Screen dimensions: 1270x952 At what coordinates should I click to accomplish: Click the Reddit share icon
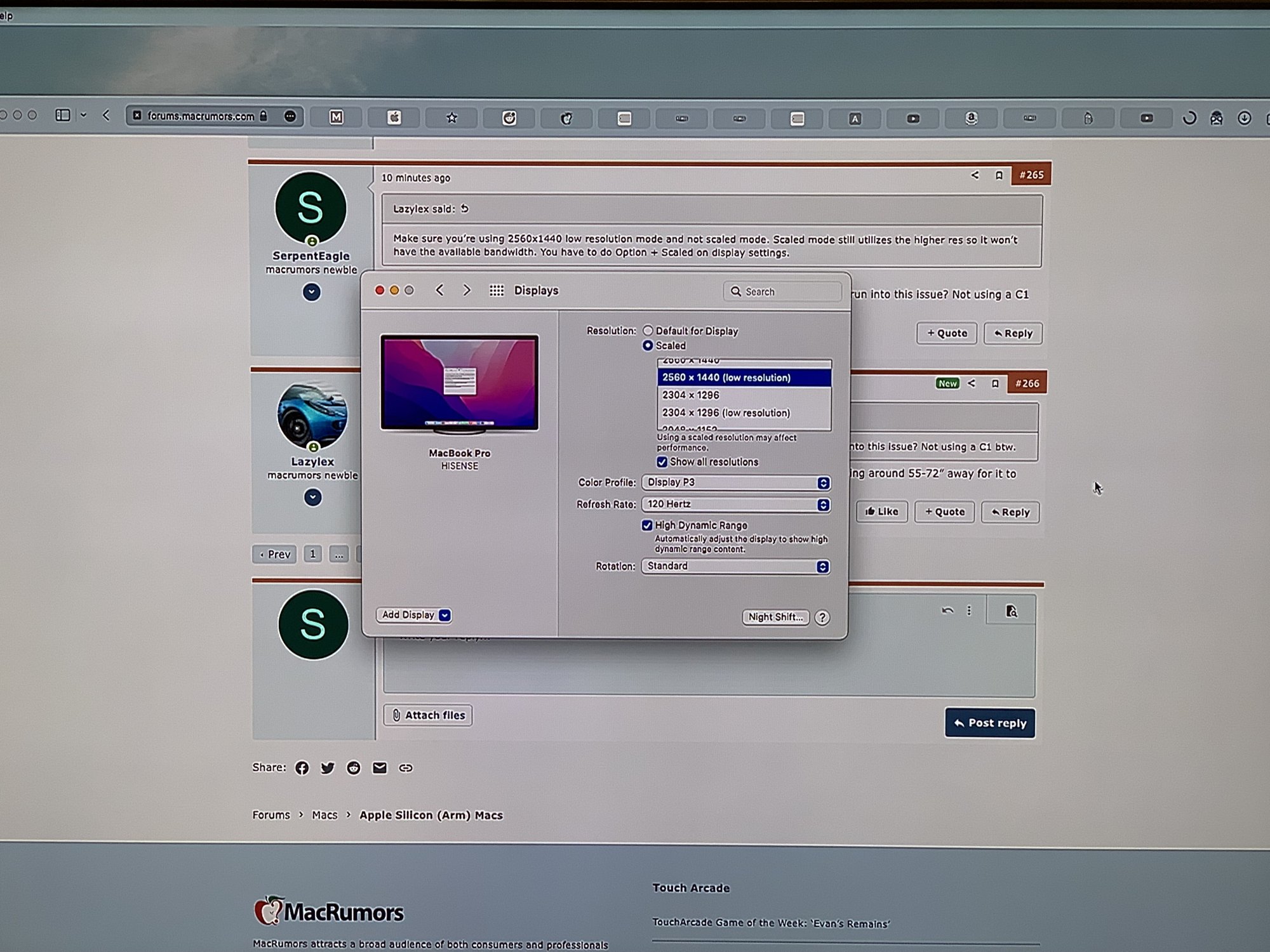click(354, 768)
